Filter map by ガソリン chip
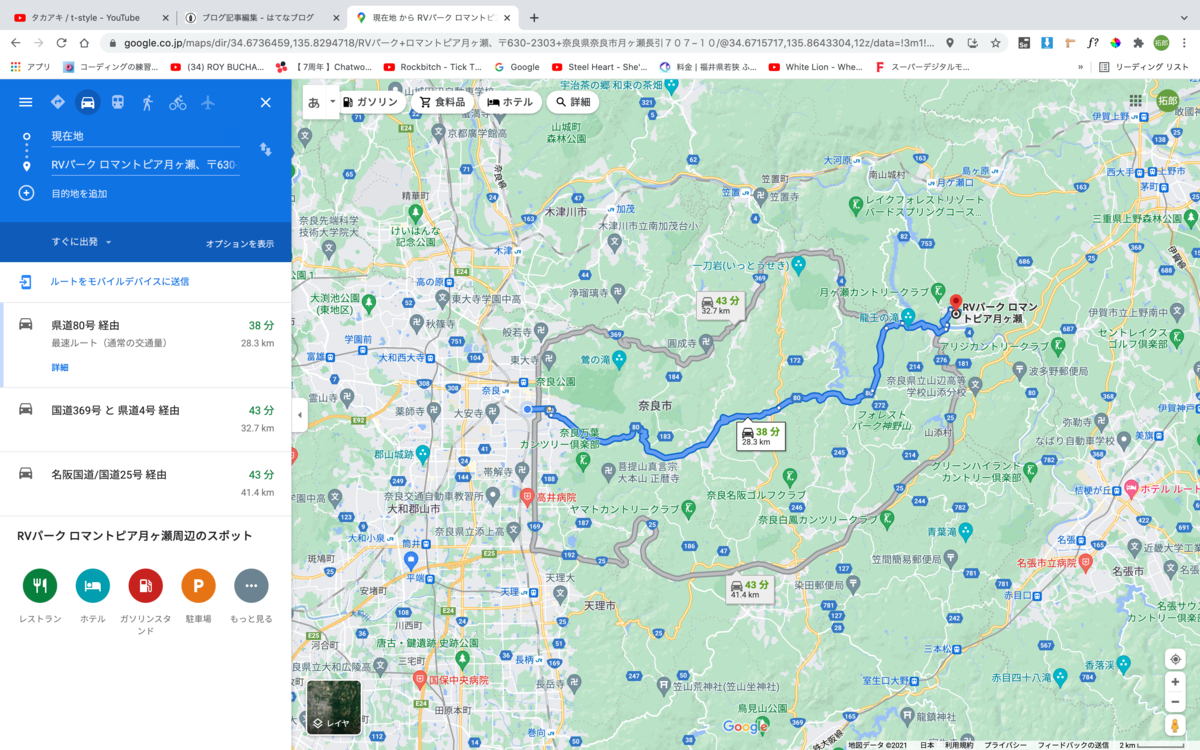The width and height of the screenshot is (1200, 750). 370,102
